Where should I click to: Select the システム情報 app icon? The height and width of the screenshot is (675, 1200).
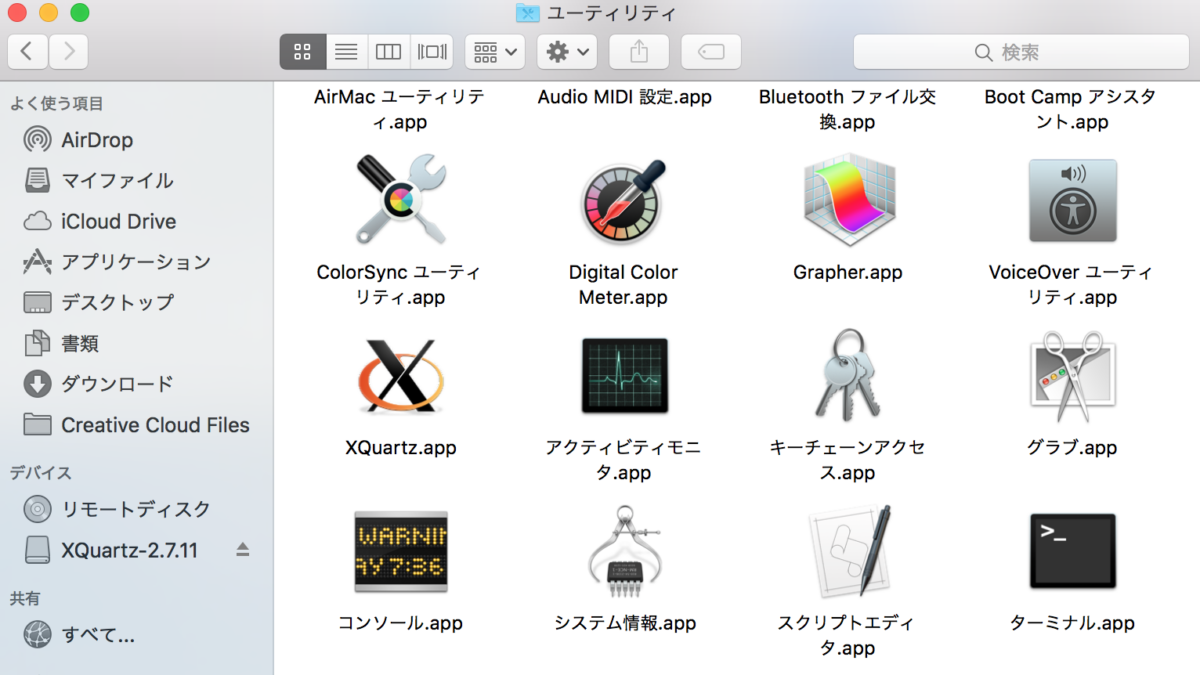624,551
